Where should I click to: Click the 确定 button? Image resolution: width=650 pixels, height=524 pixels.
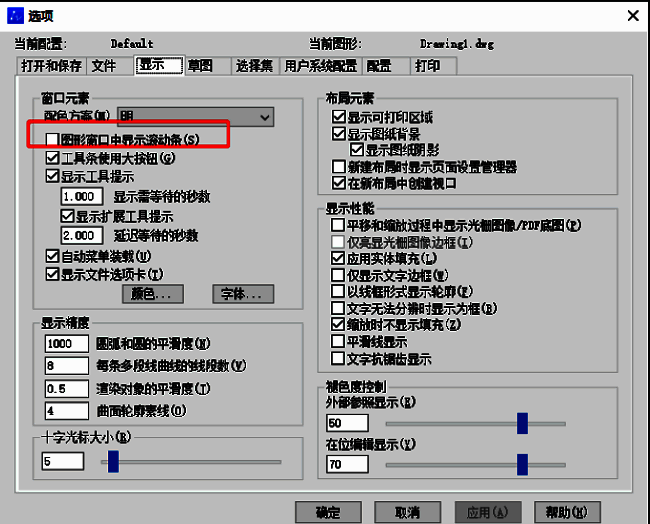pyautogui.click(x=328, y=512)
